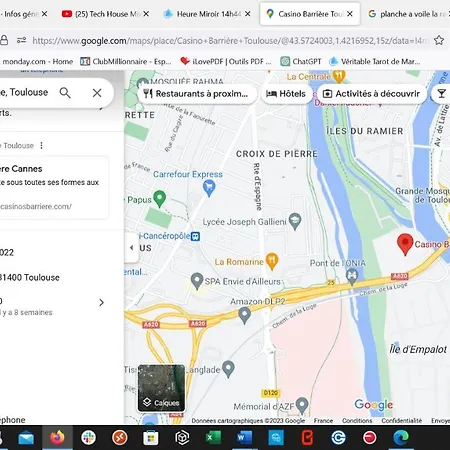Expand the 8 semaines update chevron
Screen dimensions: 450x450
coord(101,302)
